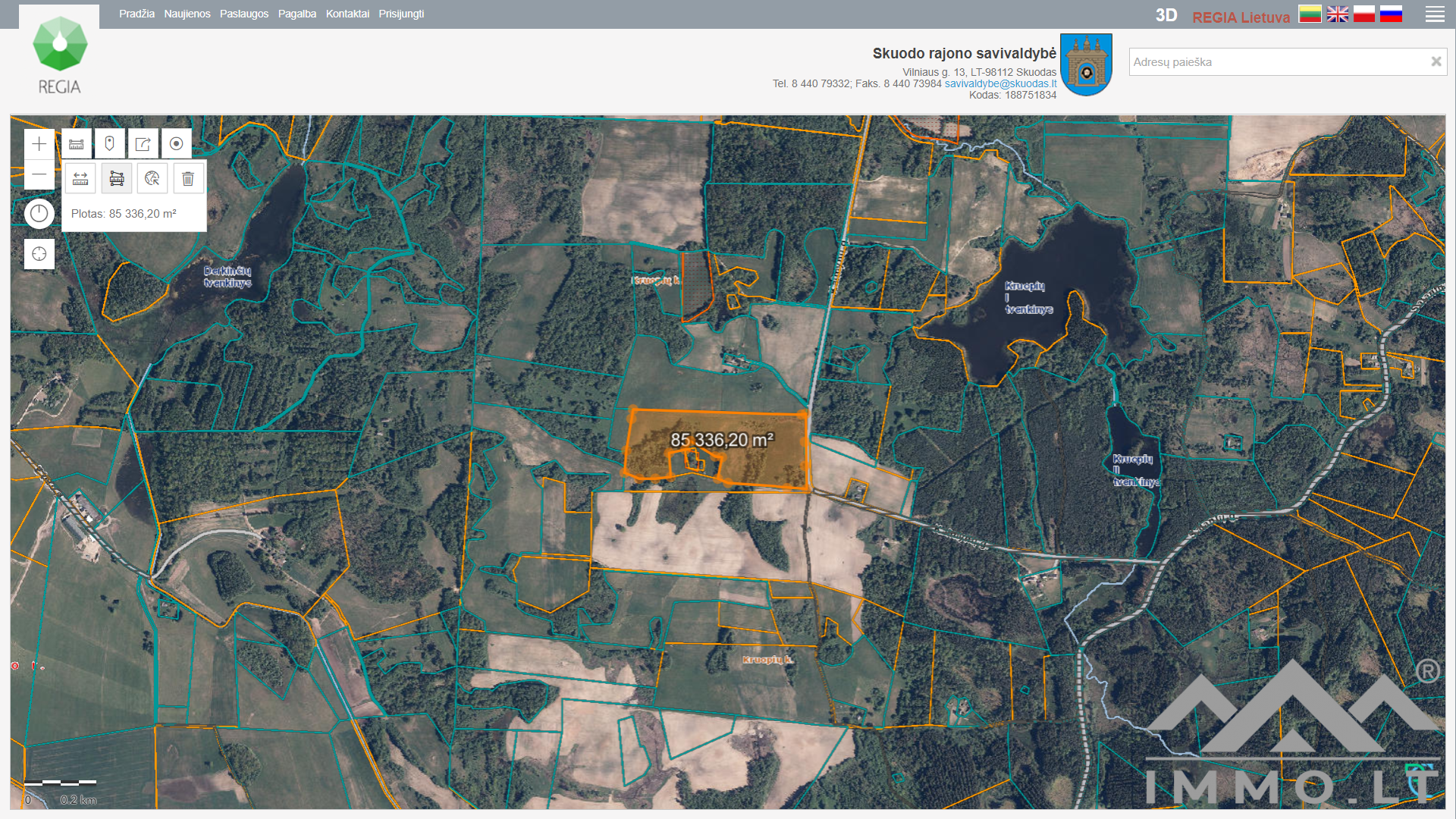Switch language to Lithuanian flag

click(1310, 14)
